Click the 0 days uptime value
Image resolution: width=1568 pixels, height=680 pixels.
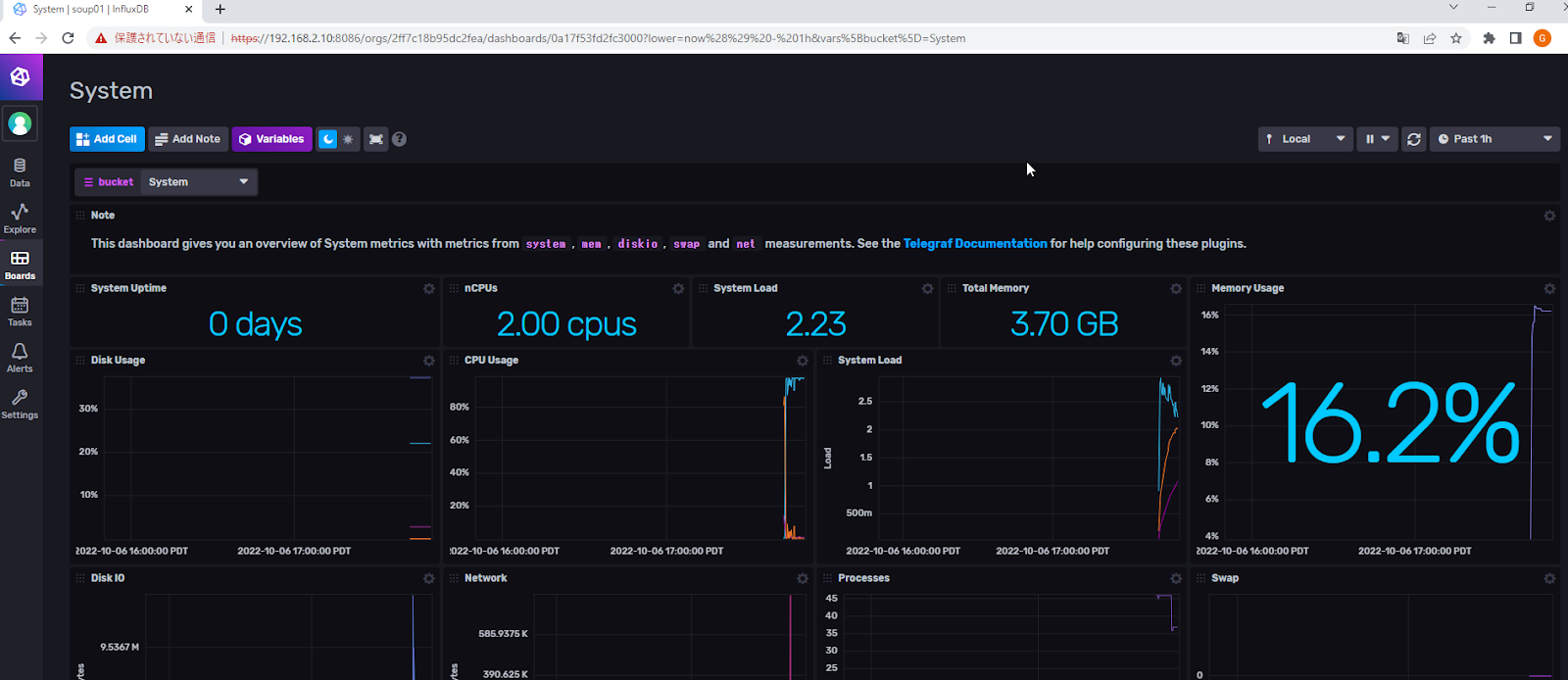click(x=255, y=324)
